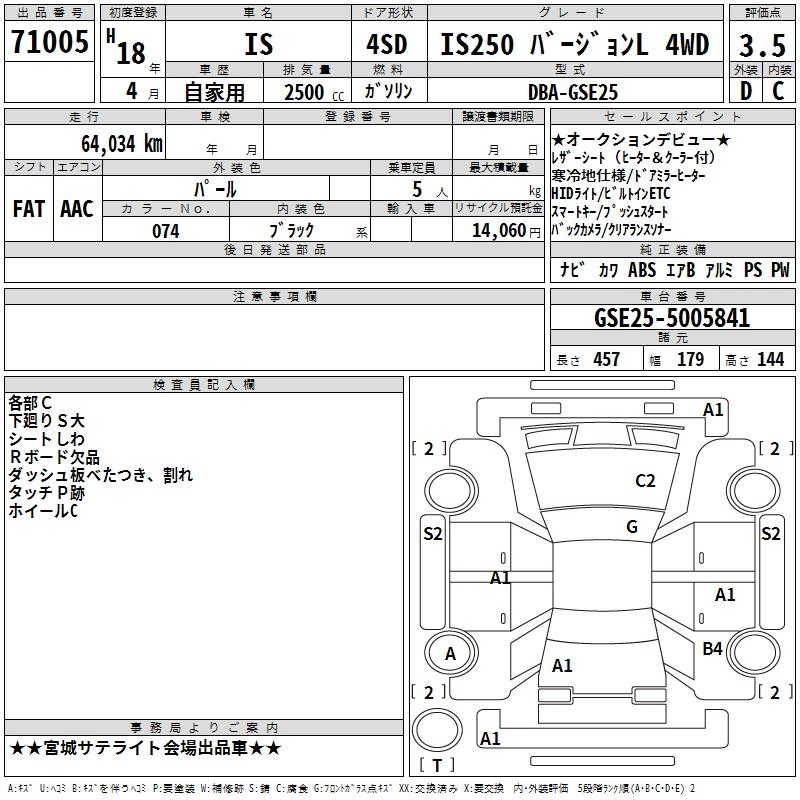Click the note ダッシュ板べたつき、割れ
Viewport: 800px width, 800px height.
point(101,474)
